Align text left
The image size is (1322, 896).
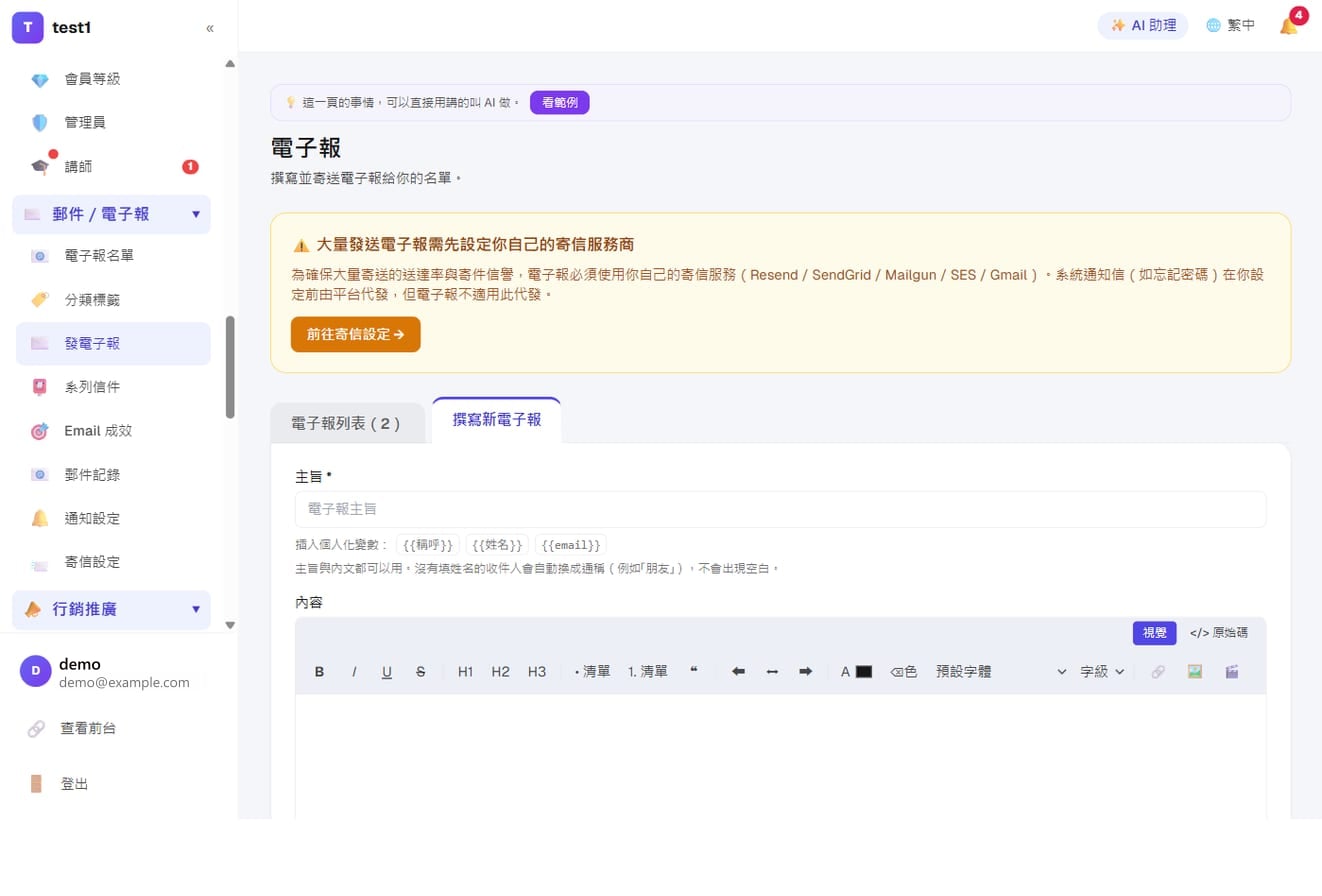click(738, 672)
